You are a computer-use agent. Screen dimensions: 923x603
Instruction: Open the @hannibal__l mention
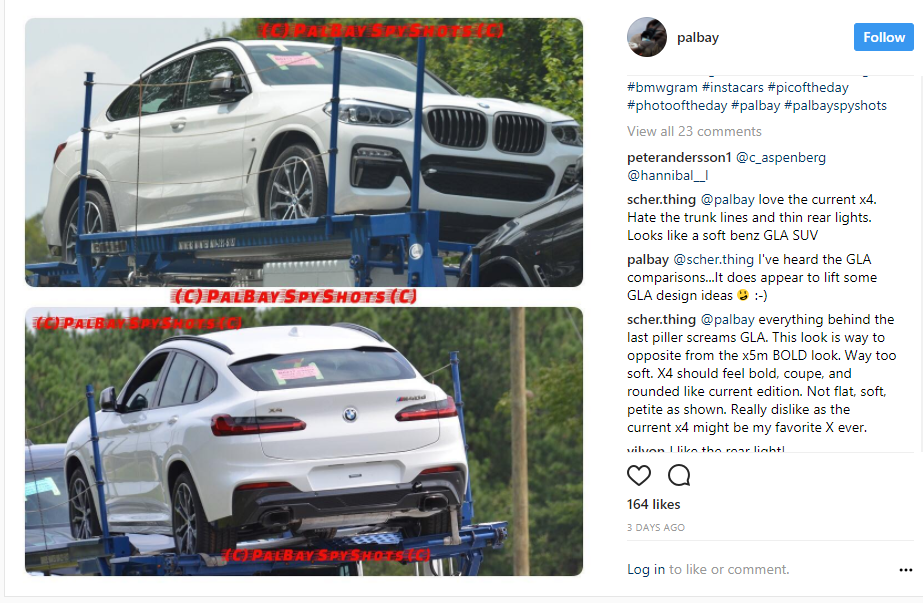coord(668,175)
